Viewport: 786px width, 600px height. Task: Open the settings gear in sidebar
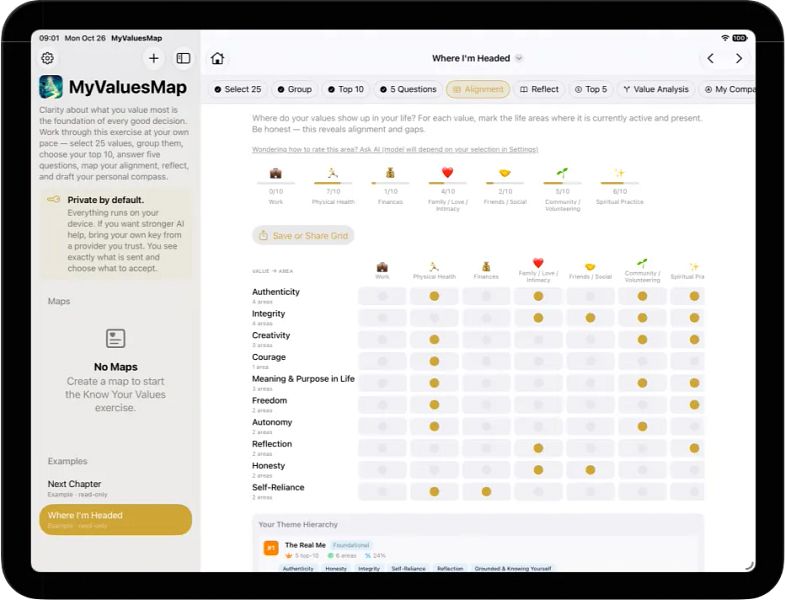click(x=48, y=58)
